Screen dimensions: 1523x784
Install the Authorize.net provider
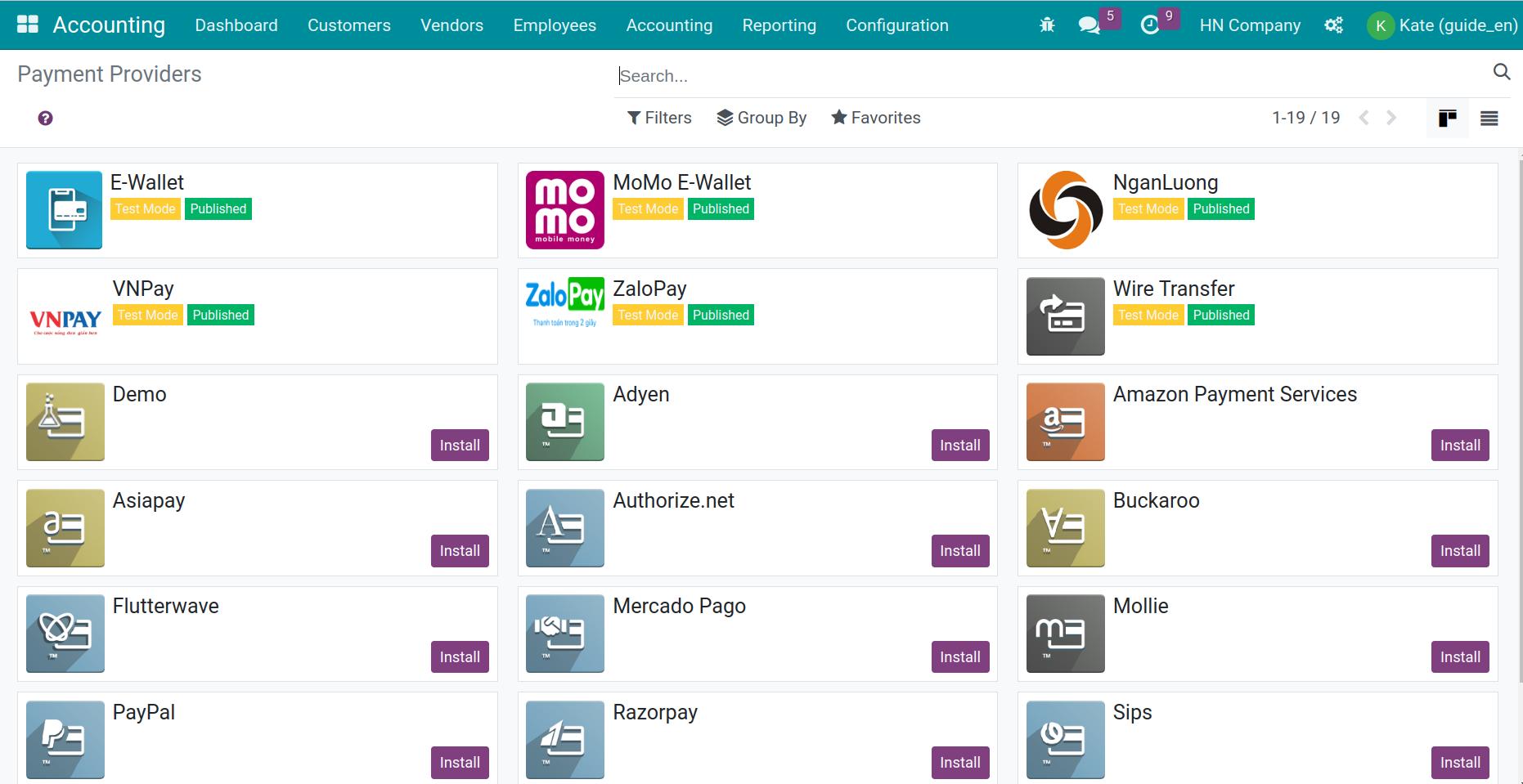coord(960,551)
